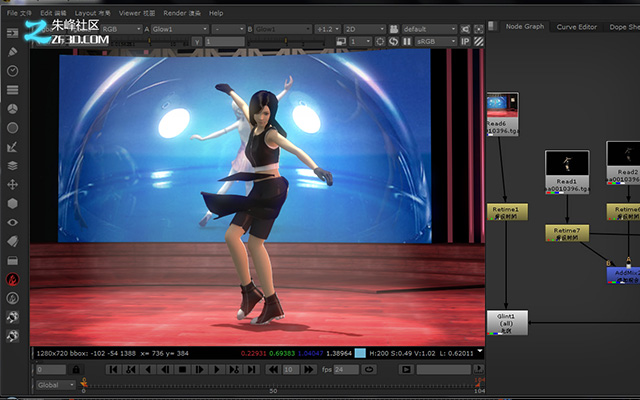Viewport: 640px width, 400px height.
Task: Open the Transform nodes move-arrows icon
Action: (x=13, y=184)
